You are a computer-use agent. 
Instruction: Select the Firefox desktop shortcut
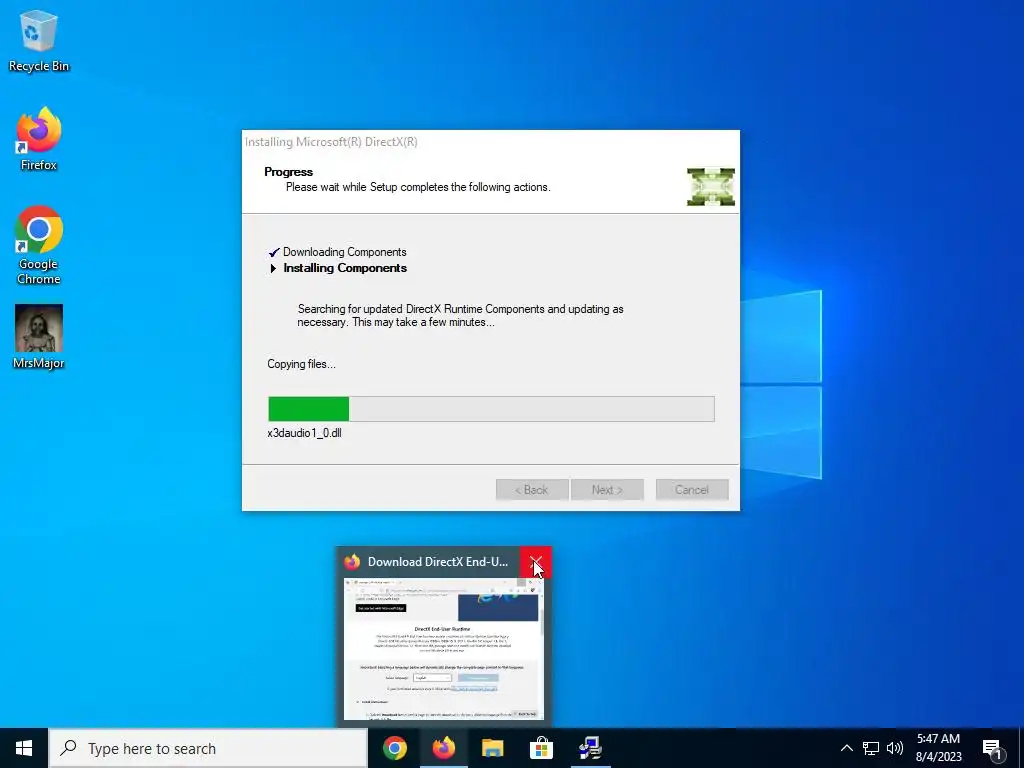(39, 139)
